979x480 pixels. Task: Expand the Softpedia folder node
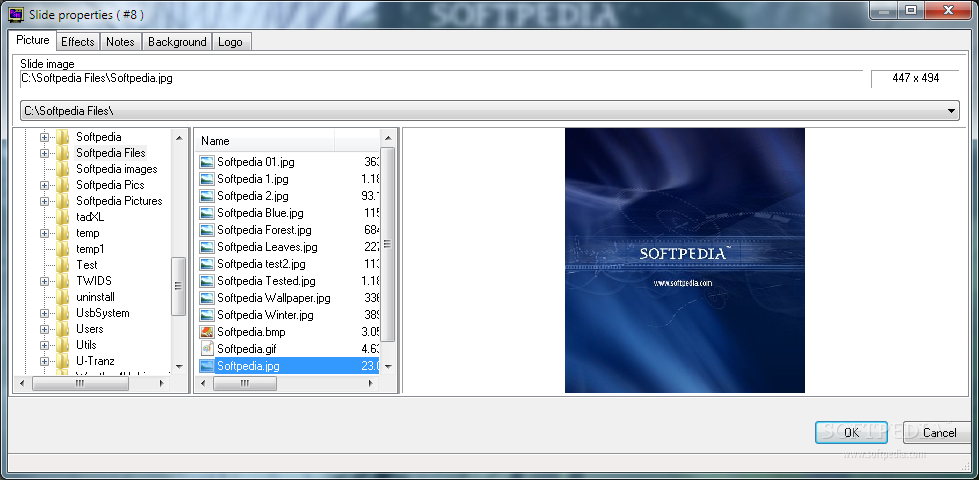tap(44, 137)
